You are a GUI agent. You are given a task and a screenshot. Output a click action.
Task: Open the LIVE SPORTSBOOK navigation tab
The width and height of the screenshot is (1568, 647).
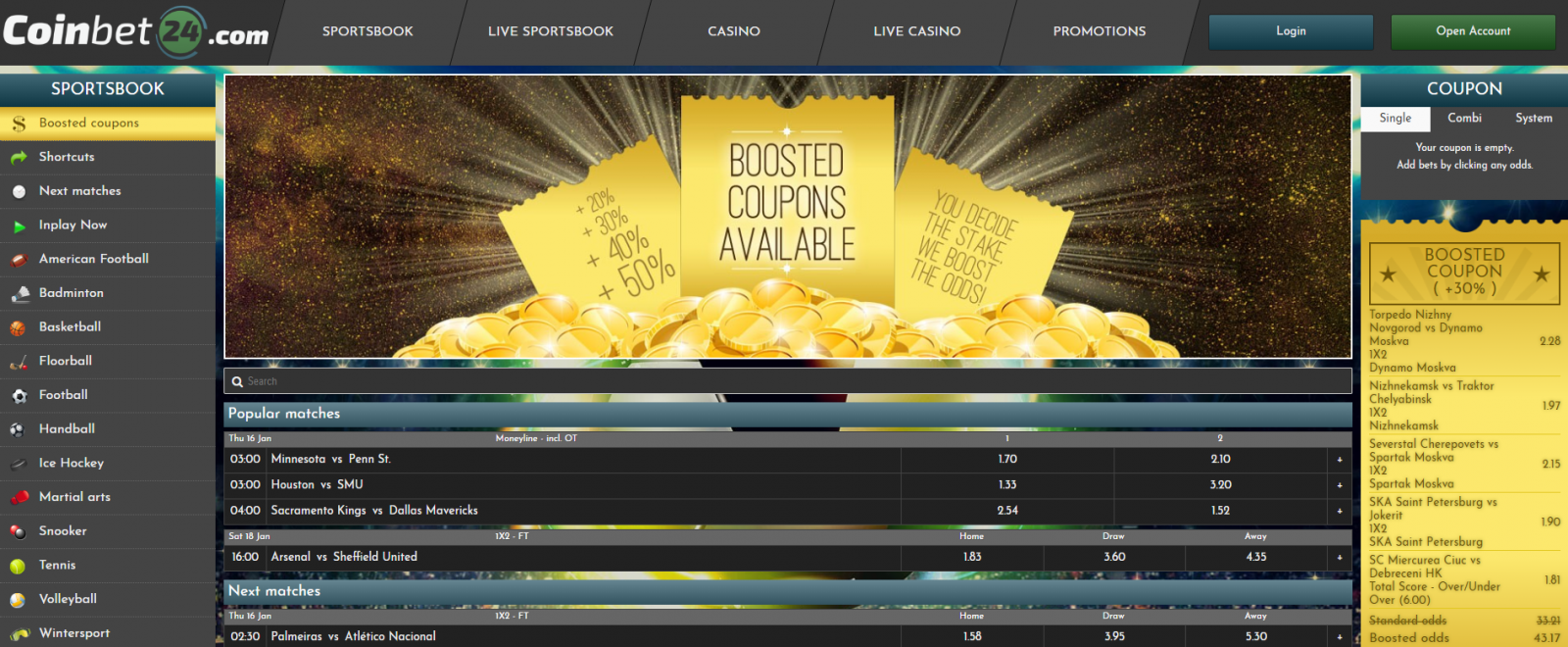click(551, 31)
